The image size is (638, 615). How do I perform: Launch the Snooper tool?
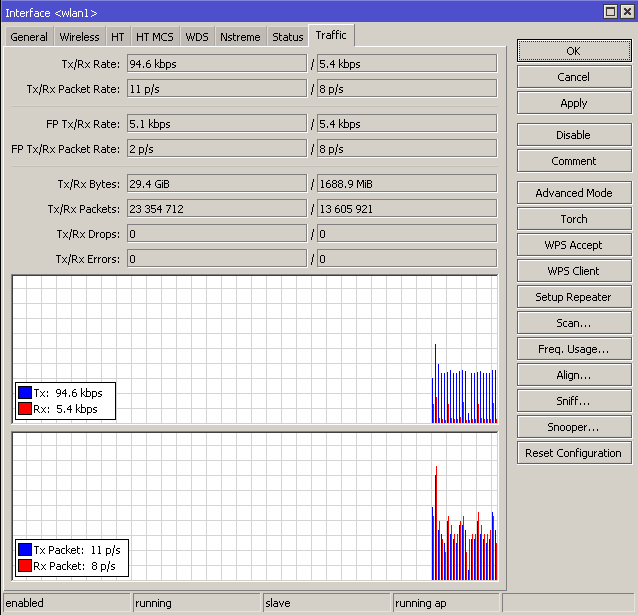(x=573, y=427)
